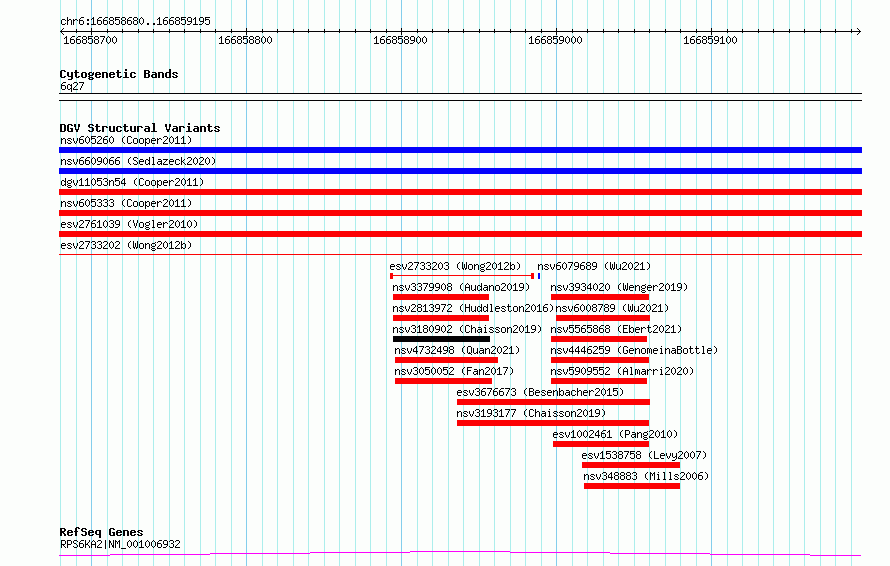Select red bar under esv3676673 (Besenbacher2015)
This screenshot has height=566, width=890.
(553, 402)
